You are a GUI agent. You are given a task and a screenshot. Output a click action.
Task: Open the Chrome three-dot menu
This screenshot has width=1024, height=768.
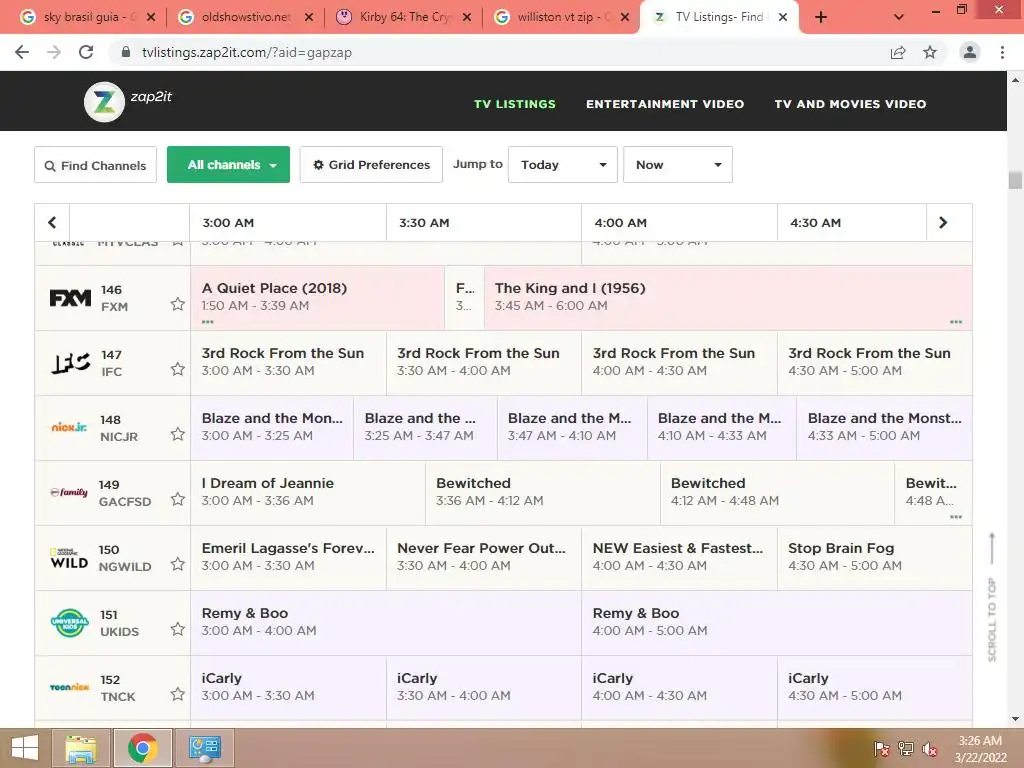tap(1002, 52)
